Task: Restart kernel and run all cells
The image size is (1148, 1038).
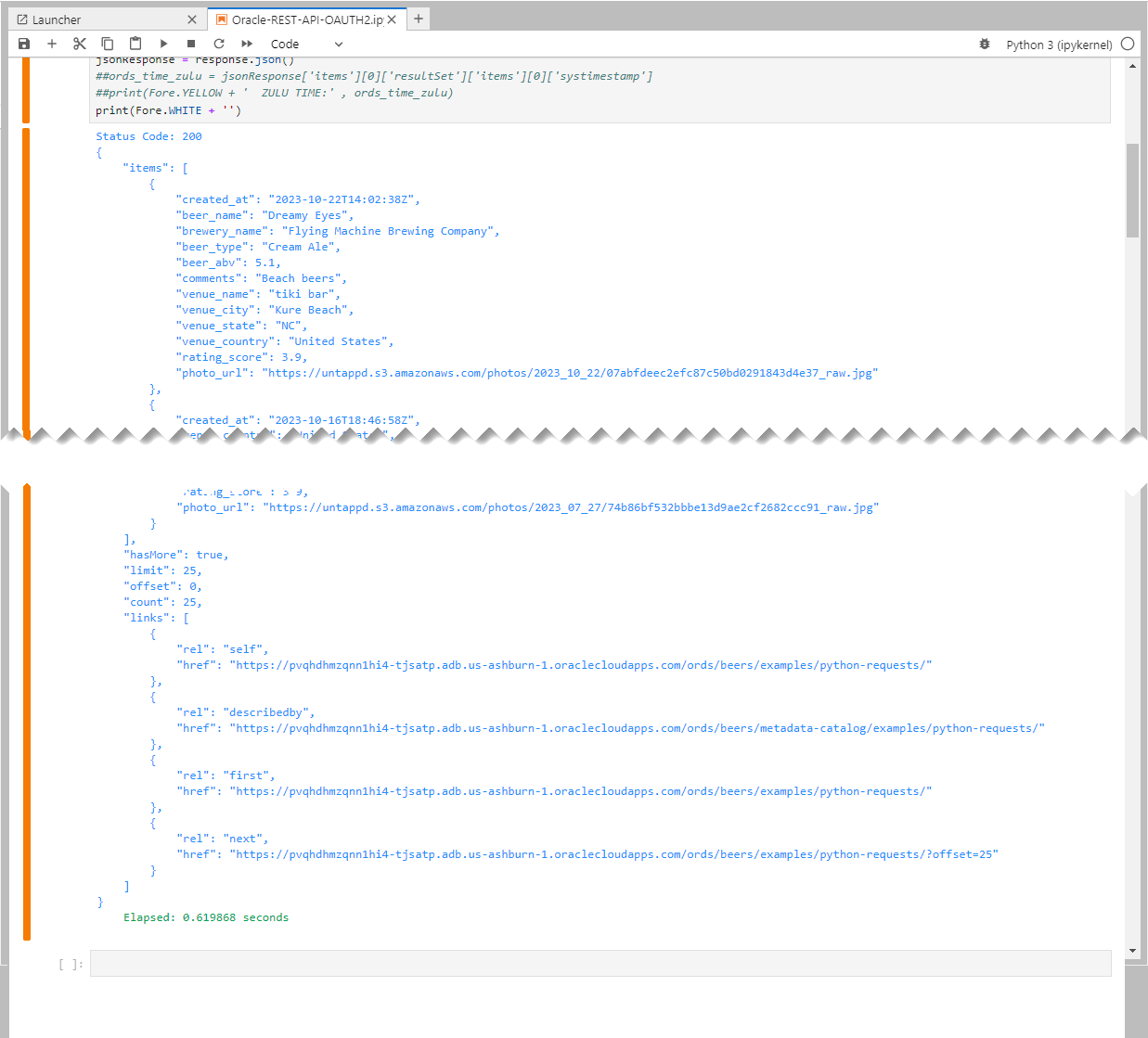Action: [247, 44]
